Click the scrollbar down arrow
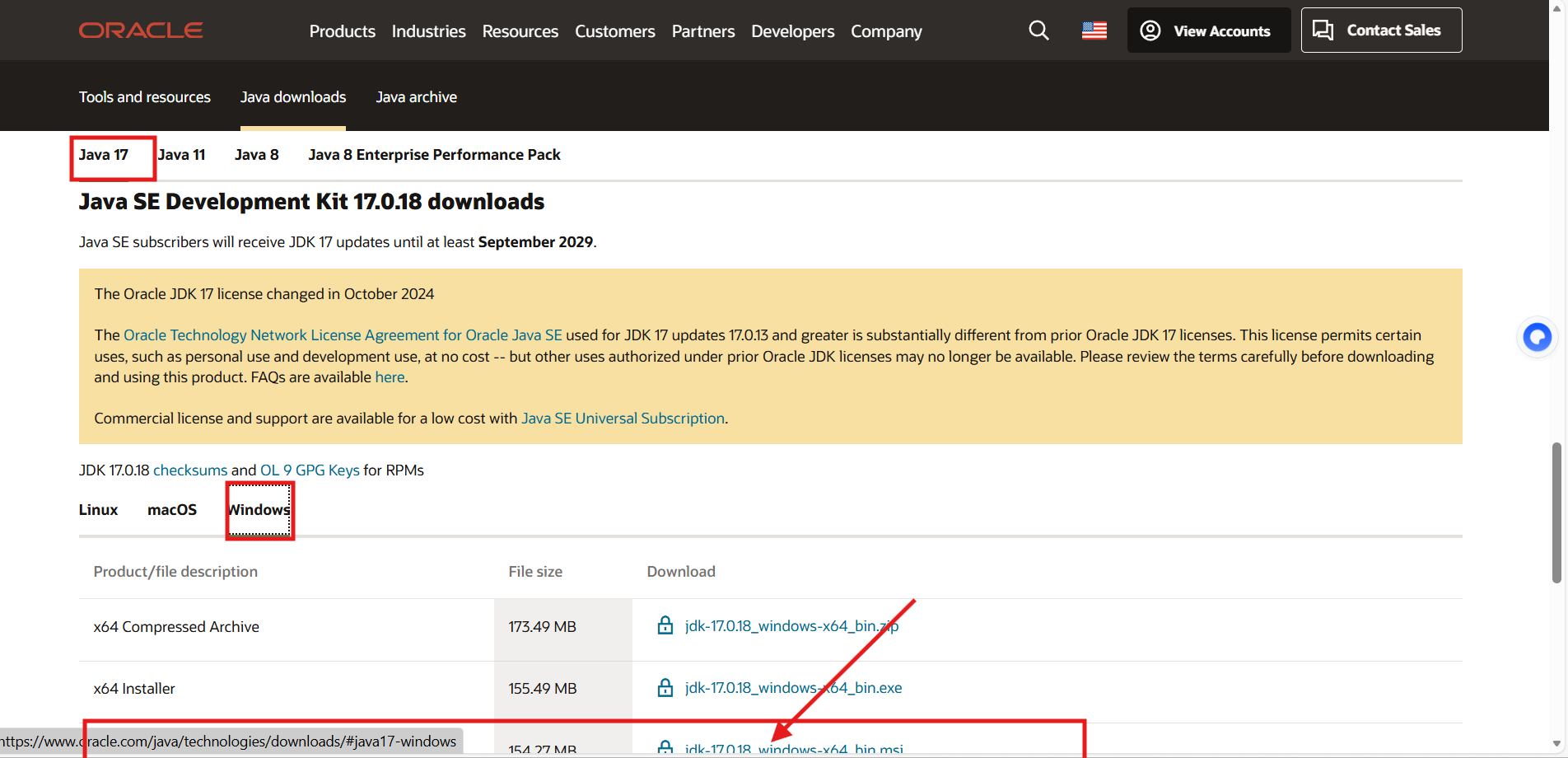This screenshot has height=758, width=1568. 1556,745
